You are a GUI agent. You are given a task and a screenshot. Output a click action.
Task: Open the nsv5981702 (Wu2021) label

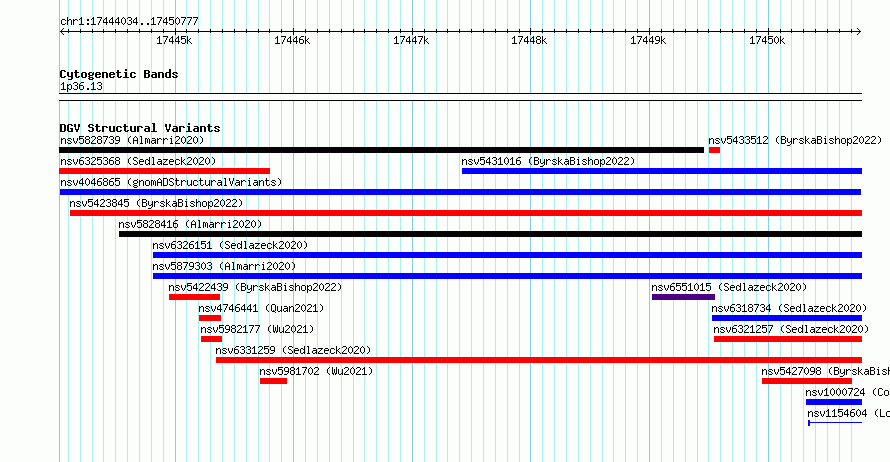pyautogui.click(x=316, y=371)
